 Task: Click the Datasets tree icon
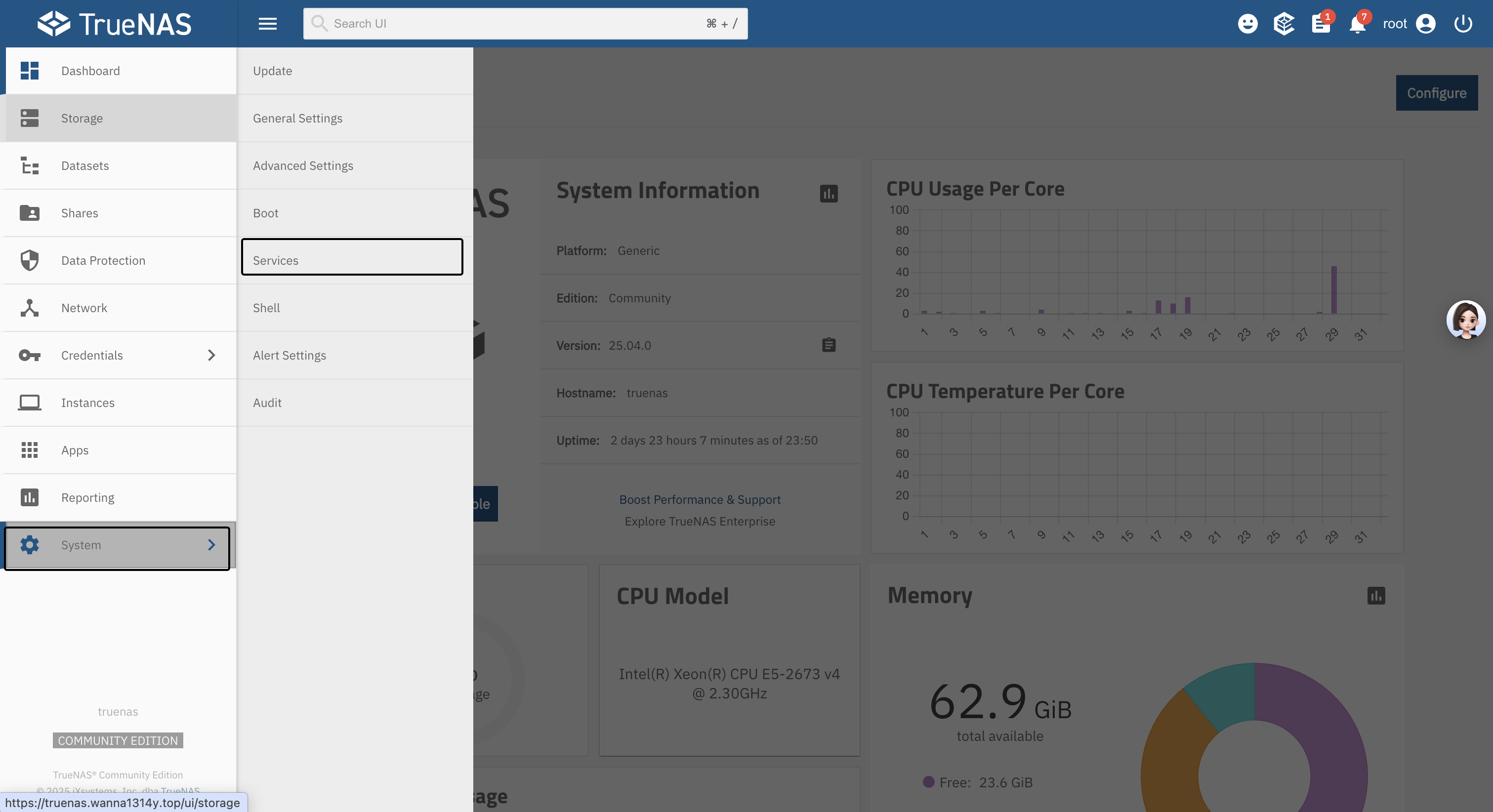coord(30,166)
